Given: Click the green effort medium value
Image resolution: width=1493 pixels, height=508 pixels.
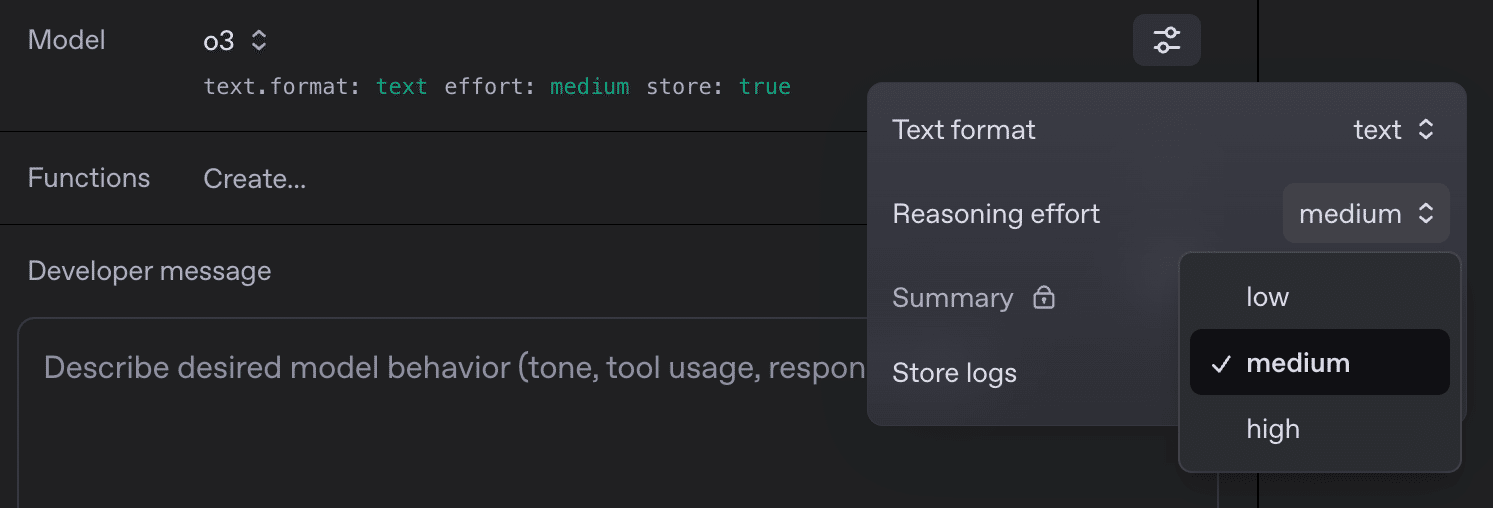Looking at the screenshot, I should [x=590, y=87].
